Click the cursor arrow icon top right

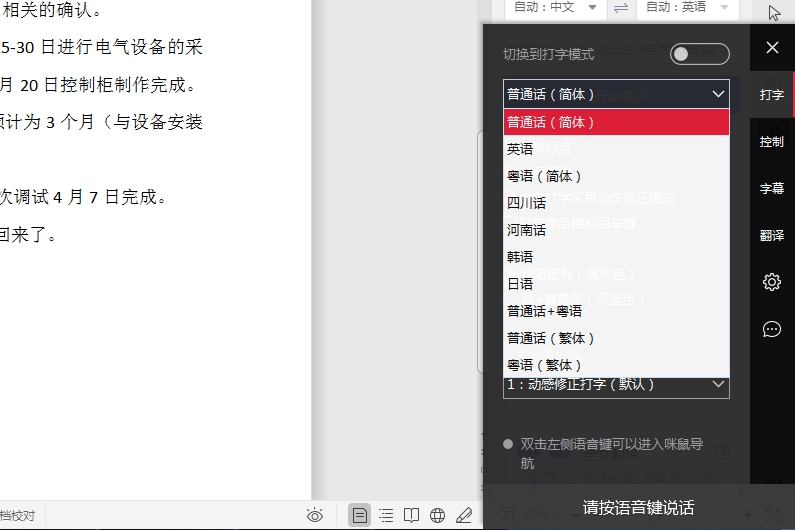(x=774, y=13)
